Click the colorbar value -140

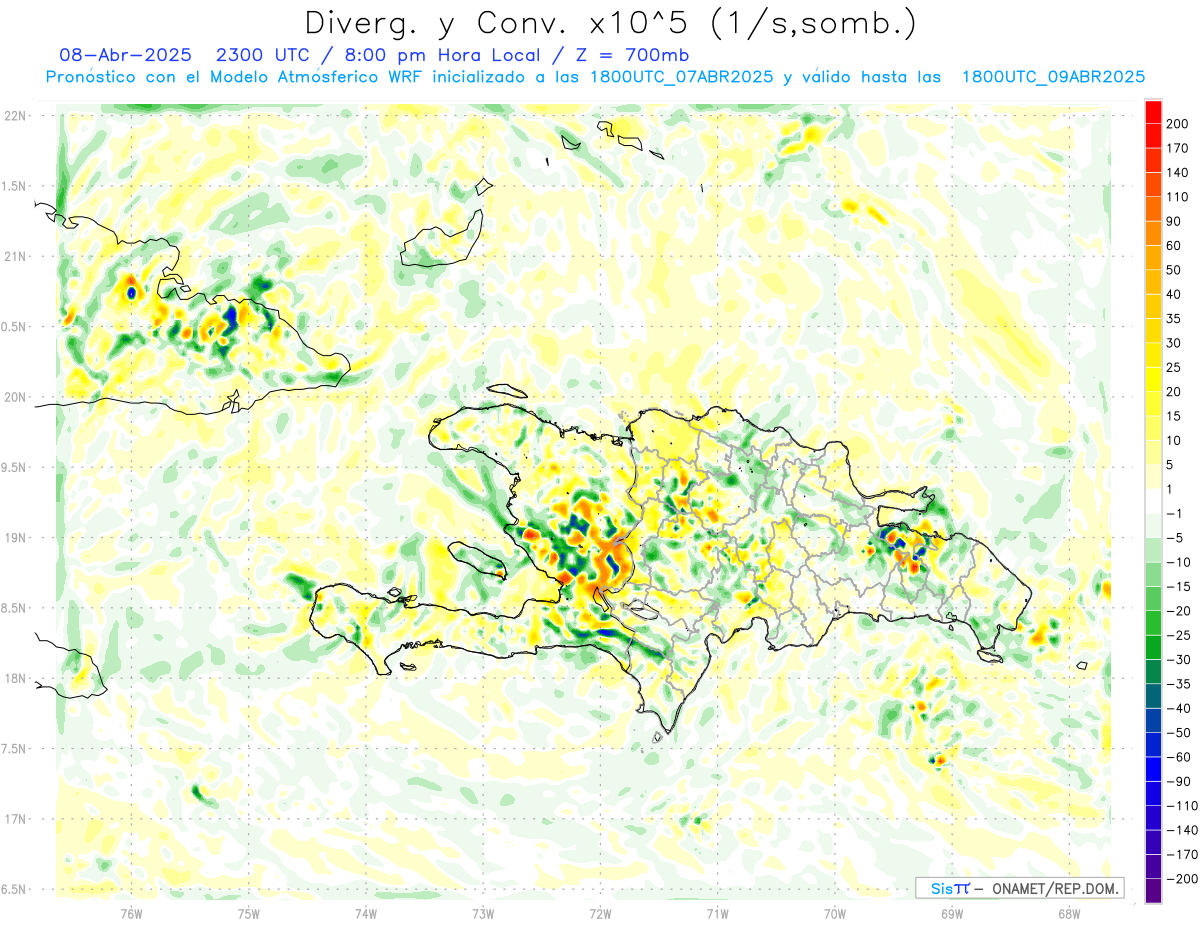tap(1182, 830)
